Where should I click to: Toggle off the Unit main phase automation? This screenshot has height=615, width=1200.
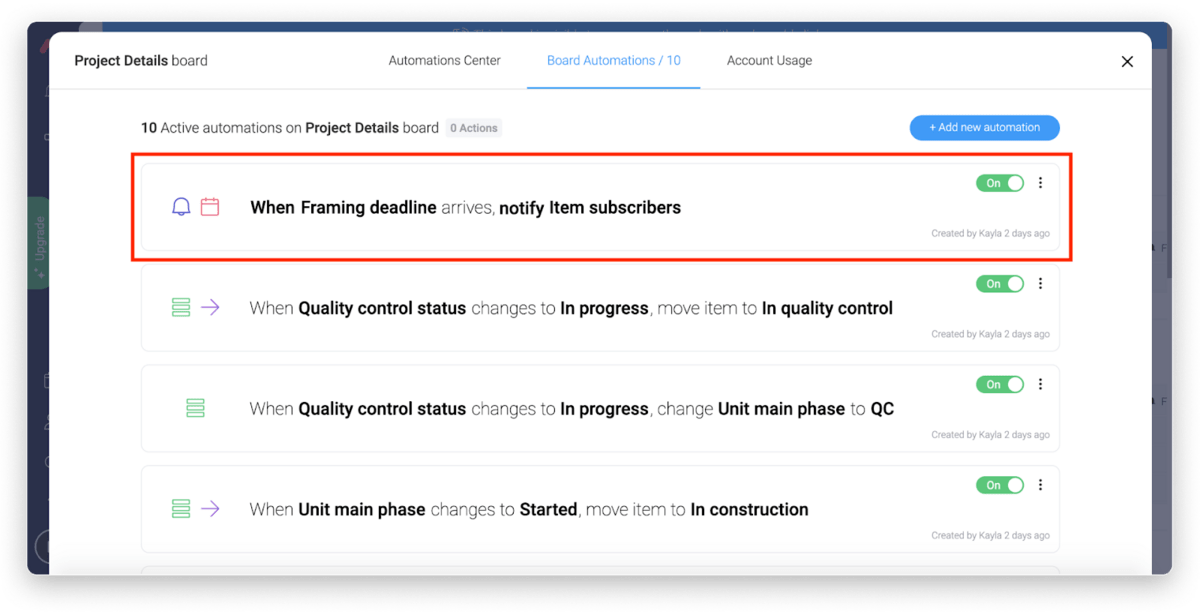[x=999, y=485]
